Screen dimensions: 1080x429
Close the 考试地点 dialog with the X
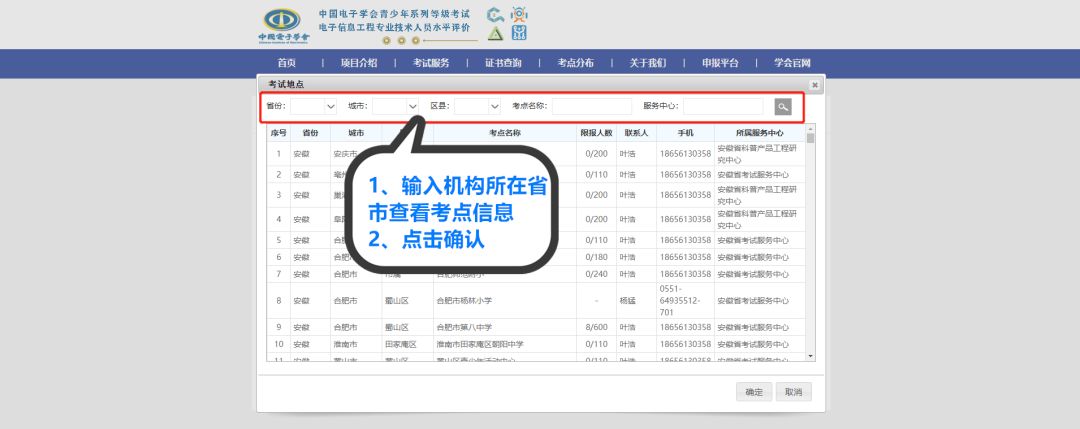click(815, 85)
